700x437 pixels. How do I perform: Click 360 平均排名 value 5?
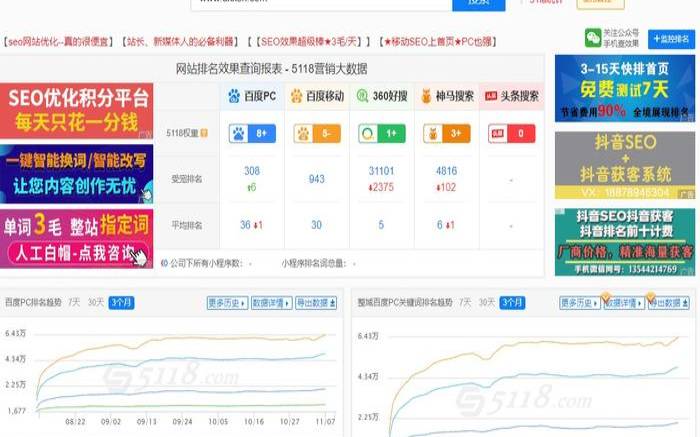point(381,225)
